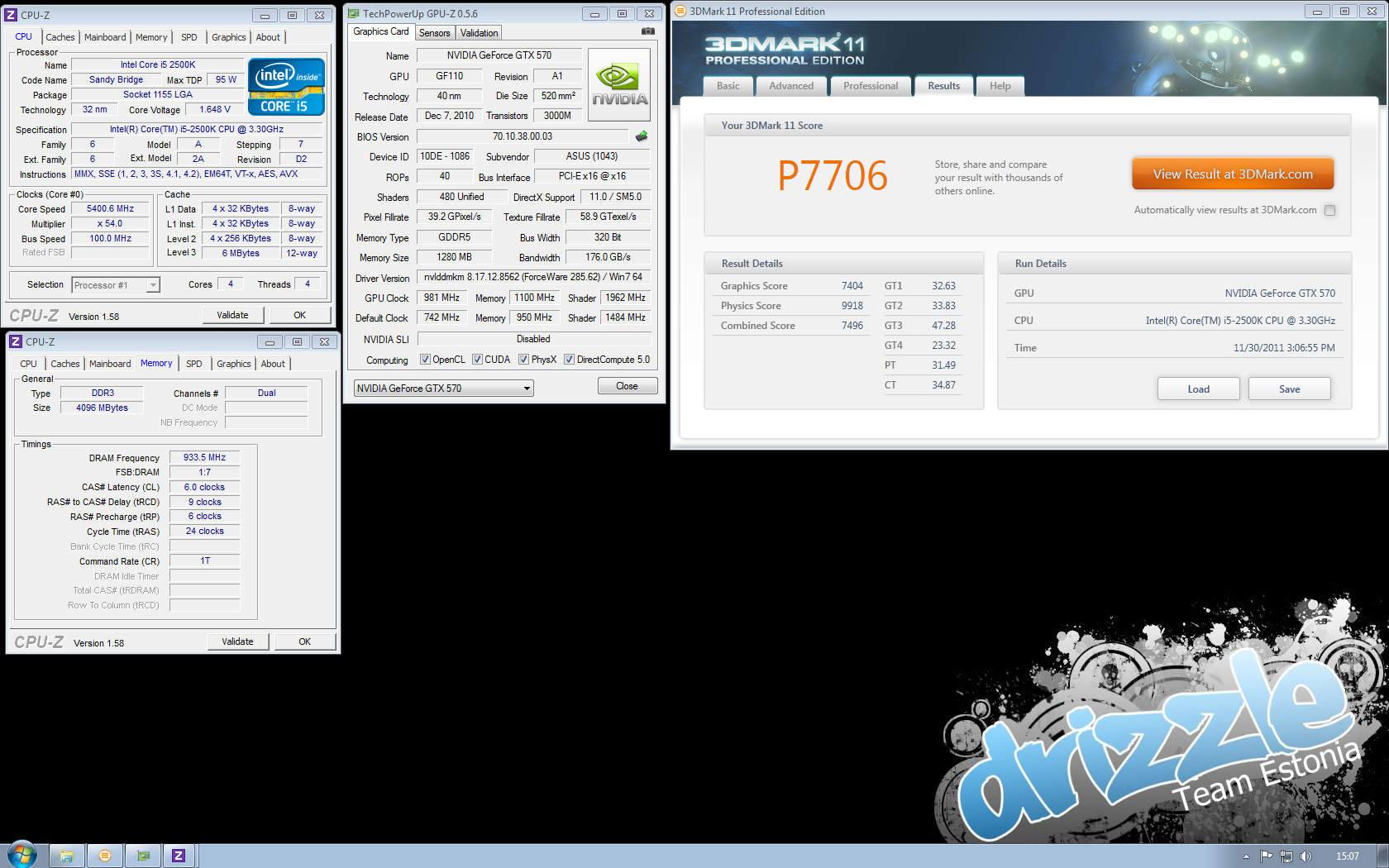This screenshot has width=1389, height=868.
Task: Click View Result at 3DMark.com button
Action: 1233,174
